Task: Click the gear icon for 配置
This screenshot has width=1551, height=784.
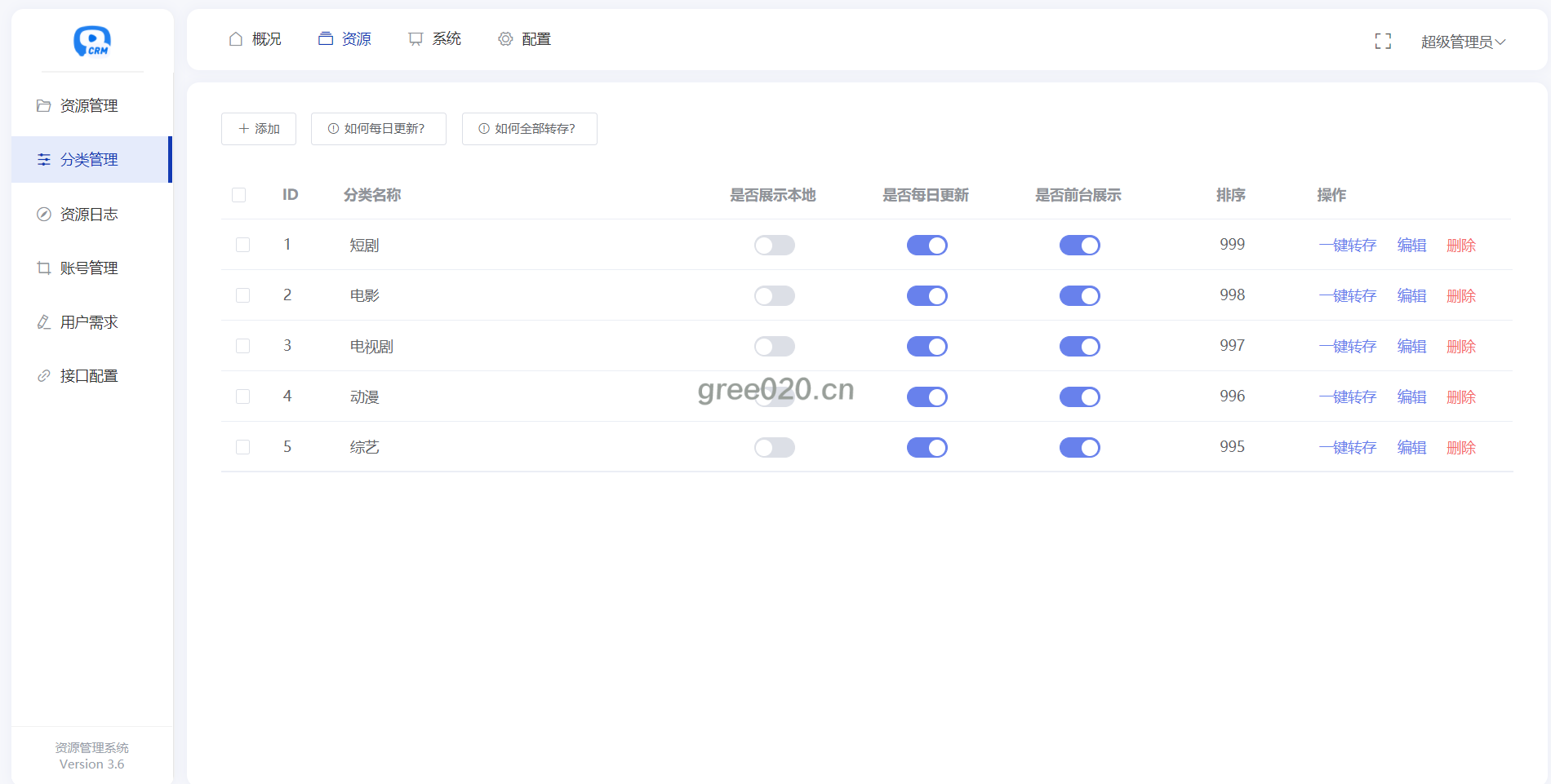Action: pyautogui.click(x=505, y=39)
